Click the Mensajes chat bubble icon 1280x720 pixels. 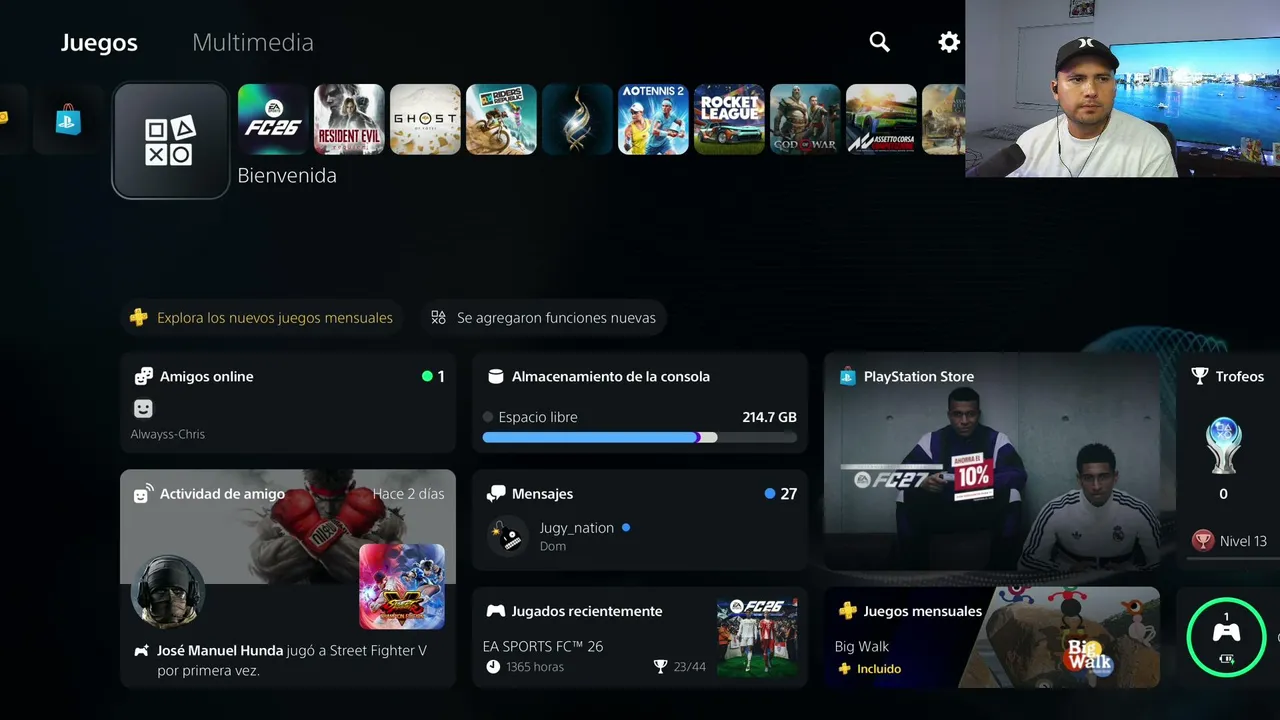pos(495,494)
